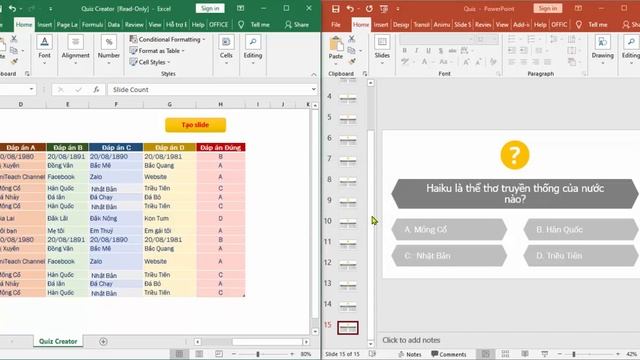The image size is (640, 360).
Task: Select slide 4 thumbnail
Action: pos(348,98)
